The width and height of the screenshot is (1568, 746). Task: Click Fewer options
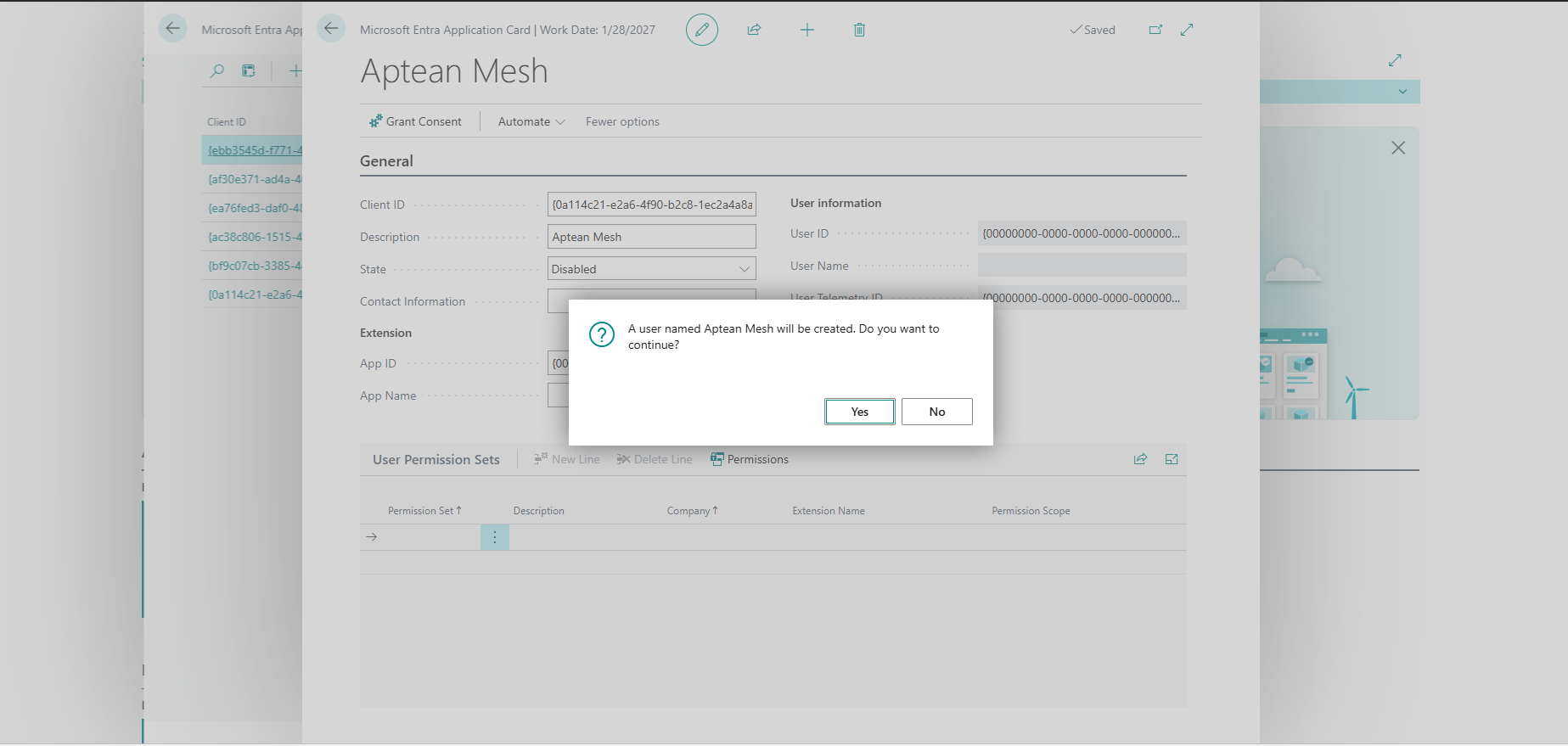622,121
